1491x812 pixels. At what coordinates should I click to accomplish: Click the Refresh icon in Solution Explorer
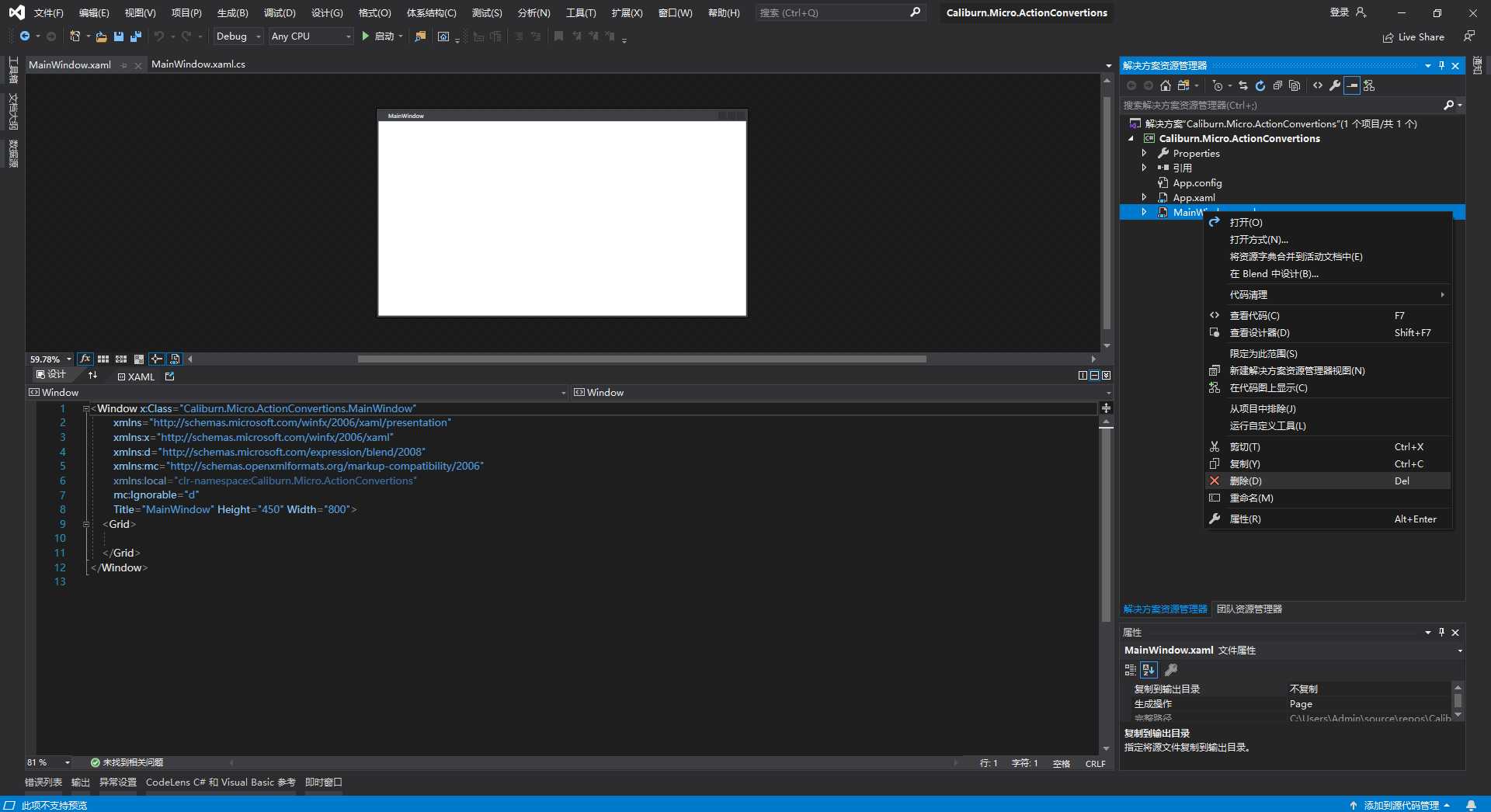coord(1260,86)
